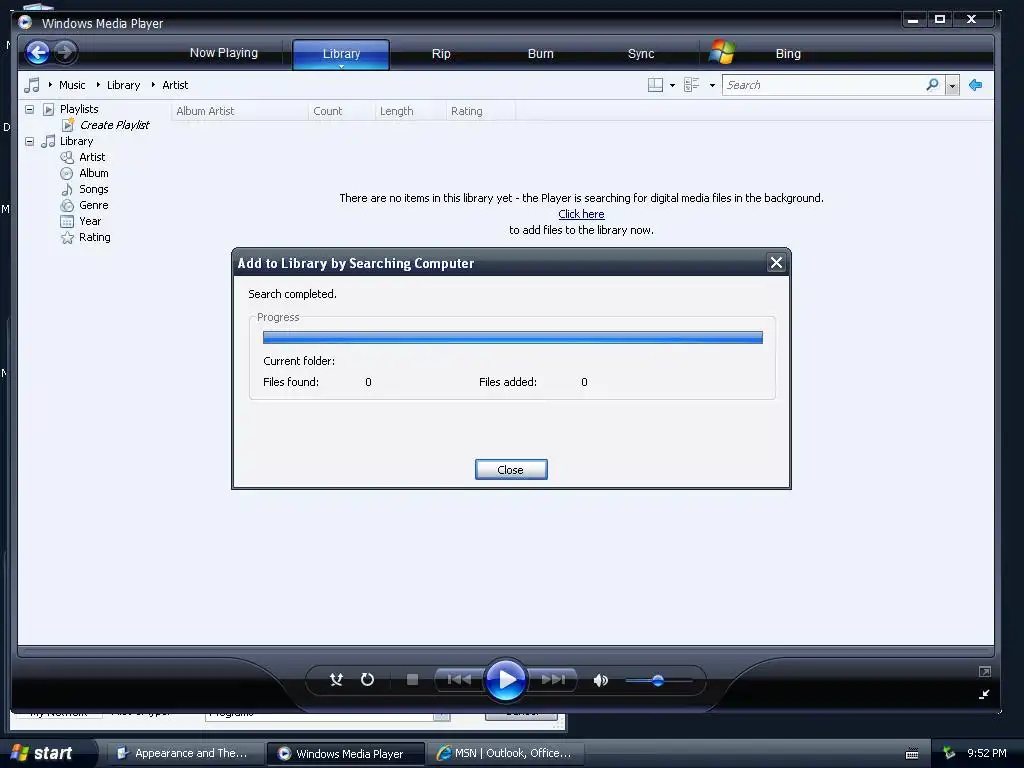Screen dimensions: 1024x768
Task: Click the 9:52 PM clock
Action: coord(987,753)
